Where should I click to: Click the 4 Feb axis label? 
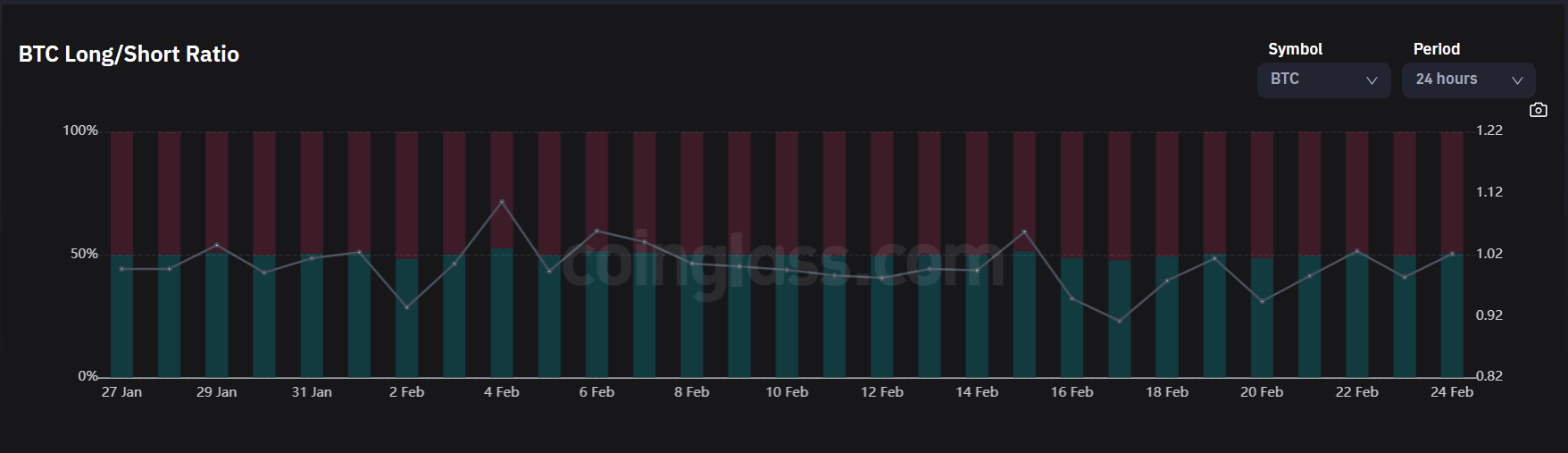[x=502, y=392]
